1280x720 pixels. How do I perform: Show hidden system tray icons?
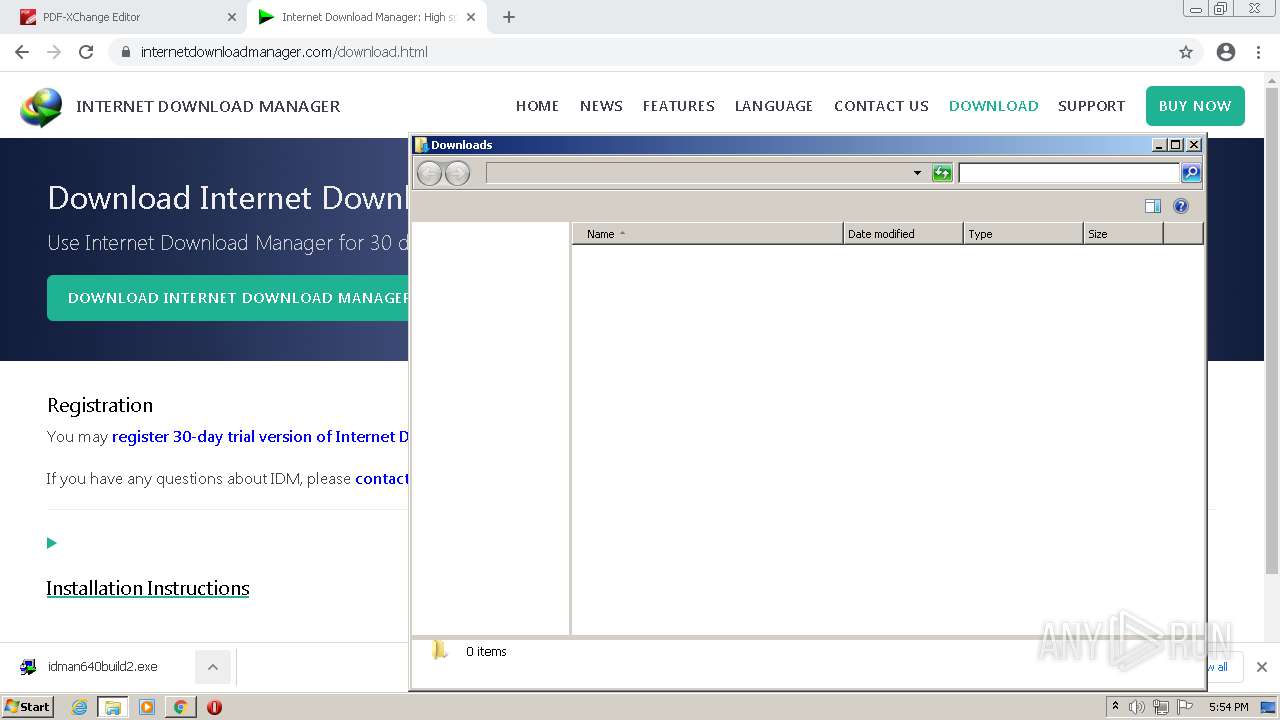(1115, 707)
